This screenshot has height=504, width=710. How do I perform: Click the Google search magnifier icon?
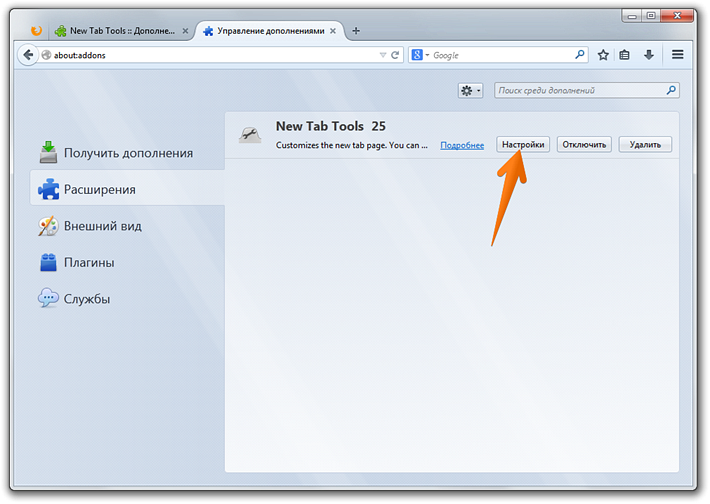[x=580, y=55]
